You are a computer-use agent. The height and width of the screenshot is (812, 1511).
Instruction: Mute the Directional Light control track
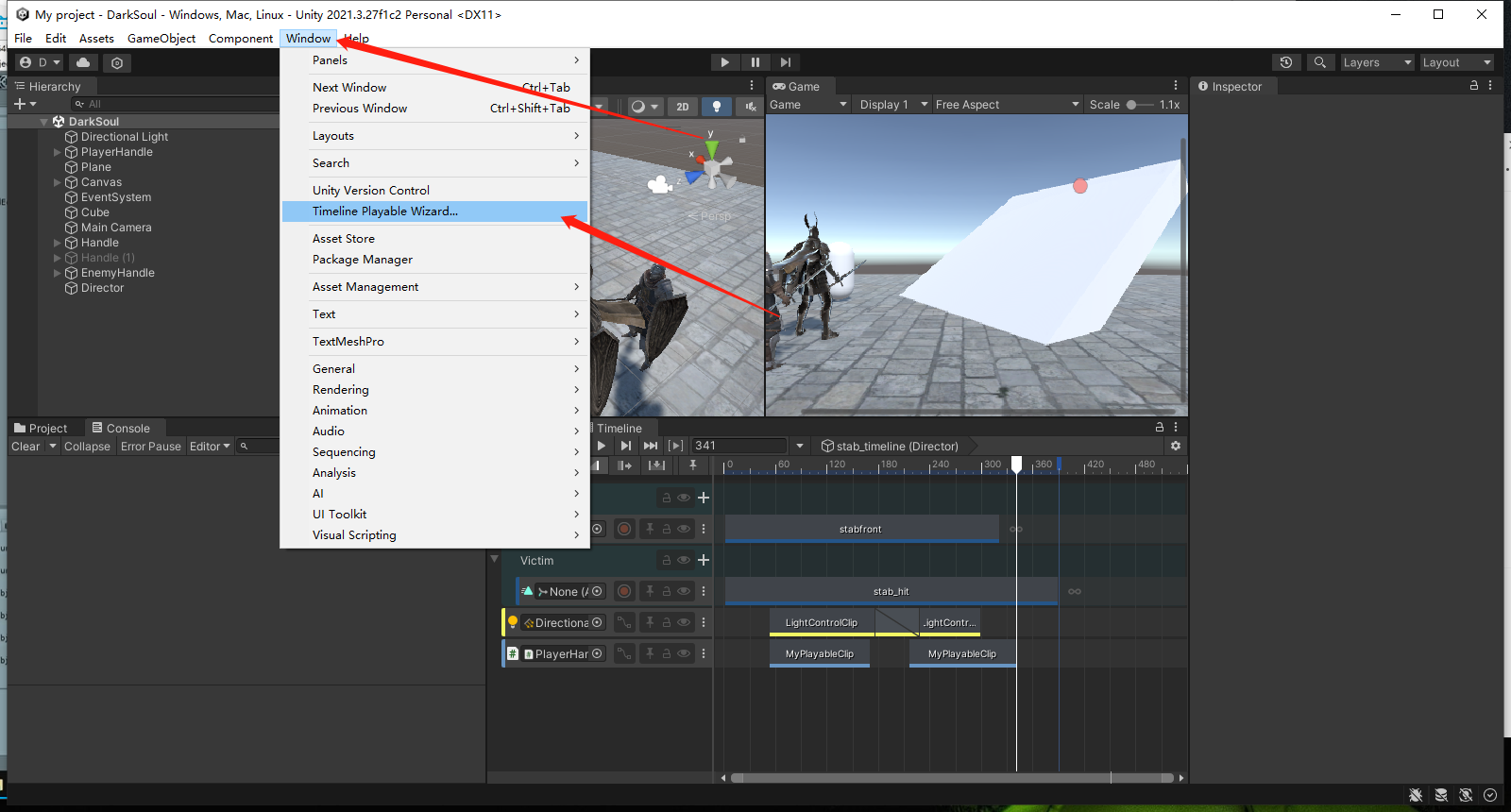click(x=684, y=622)
